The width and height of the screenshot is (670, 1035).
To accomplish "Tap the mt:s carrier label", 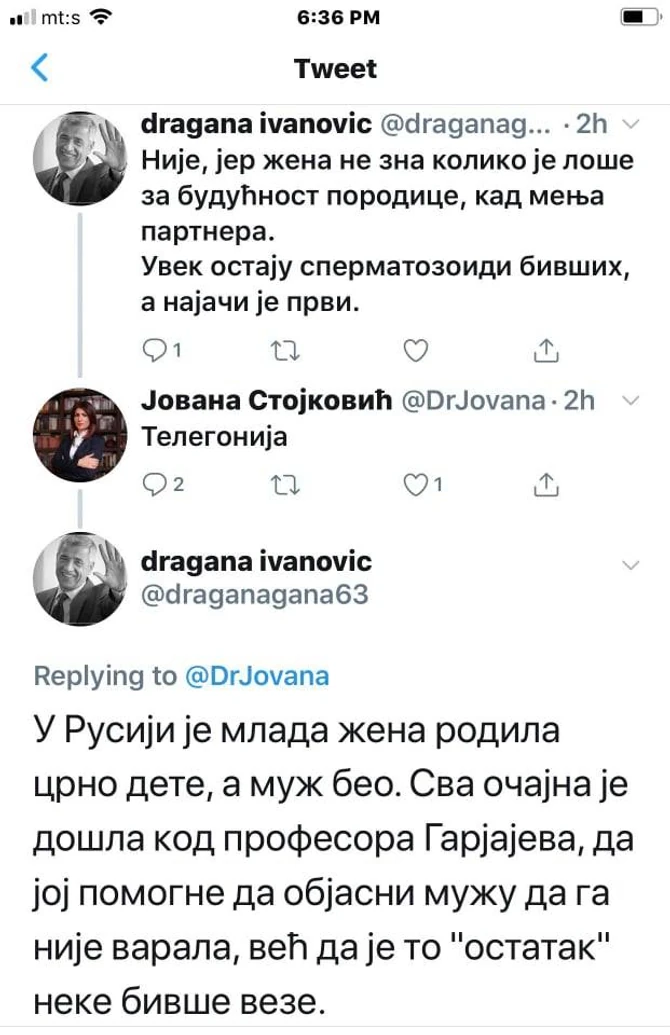I will coord(58,16).
